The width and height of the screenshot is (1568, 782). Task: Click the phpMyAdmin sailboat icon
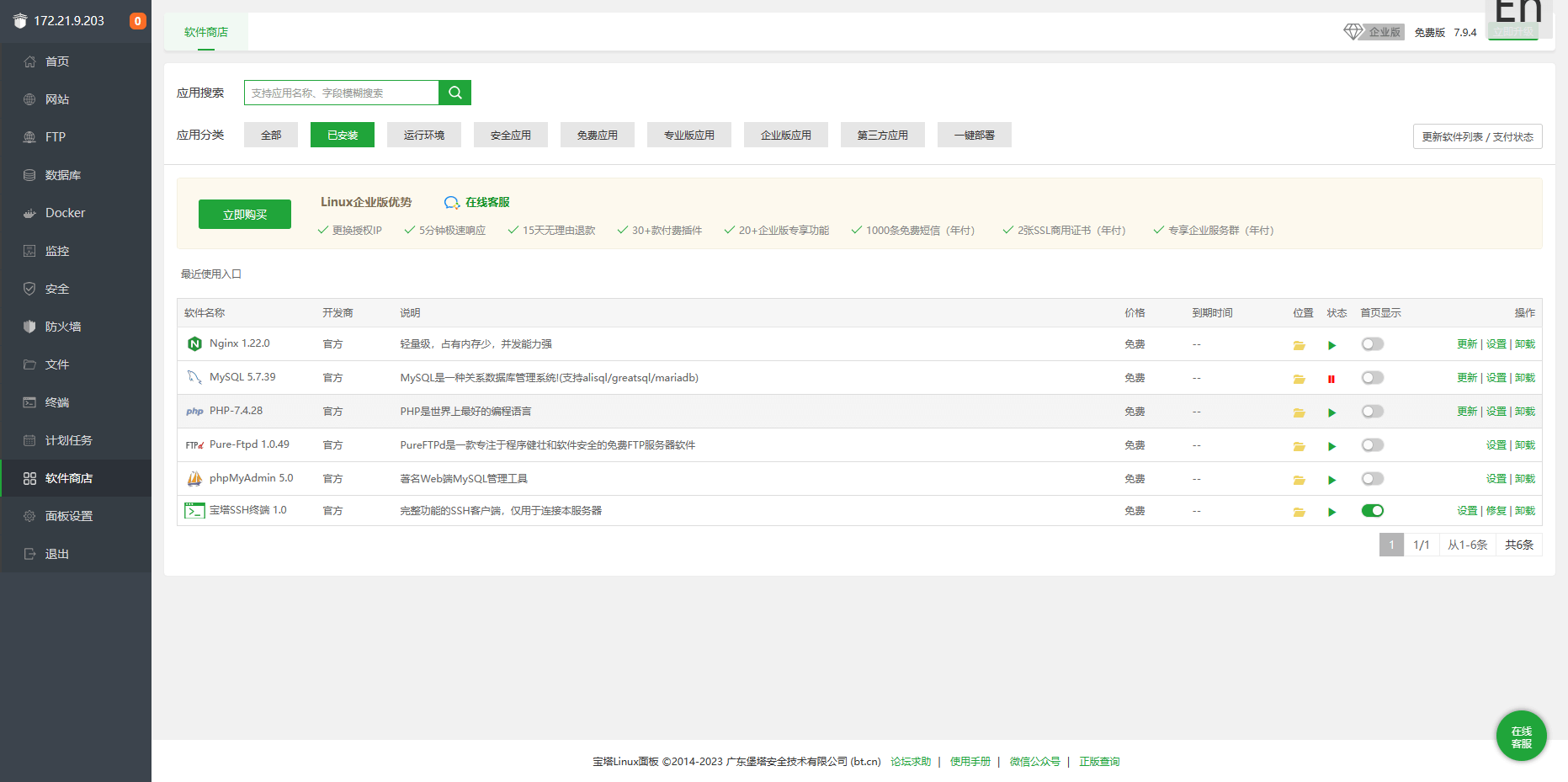(194, 478)
